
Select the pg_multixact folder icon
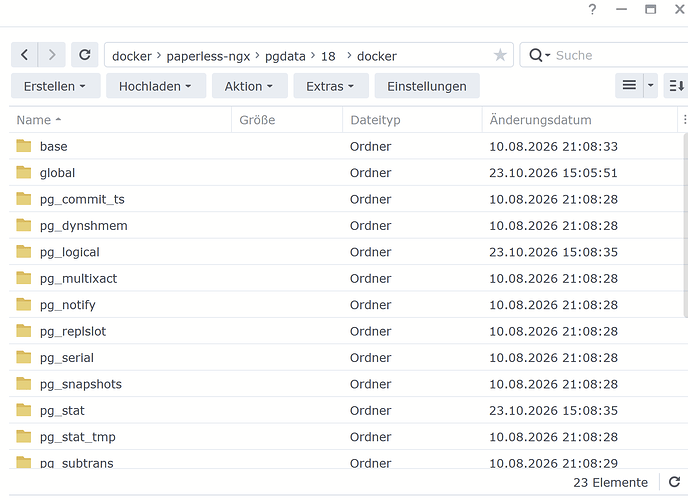(24, 278)
